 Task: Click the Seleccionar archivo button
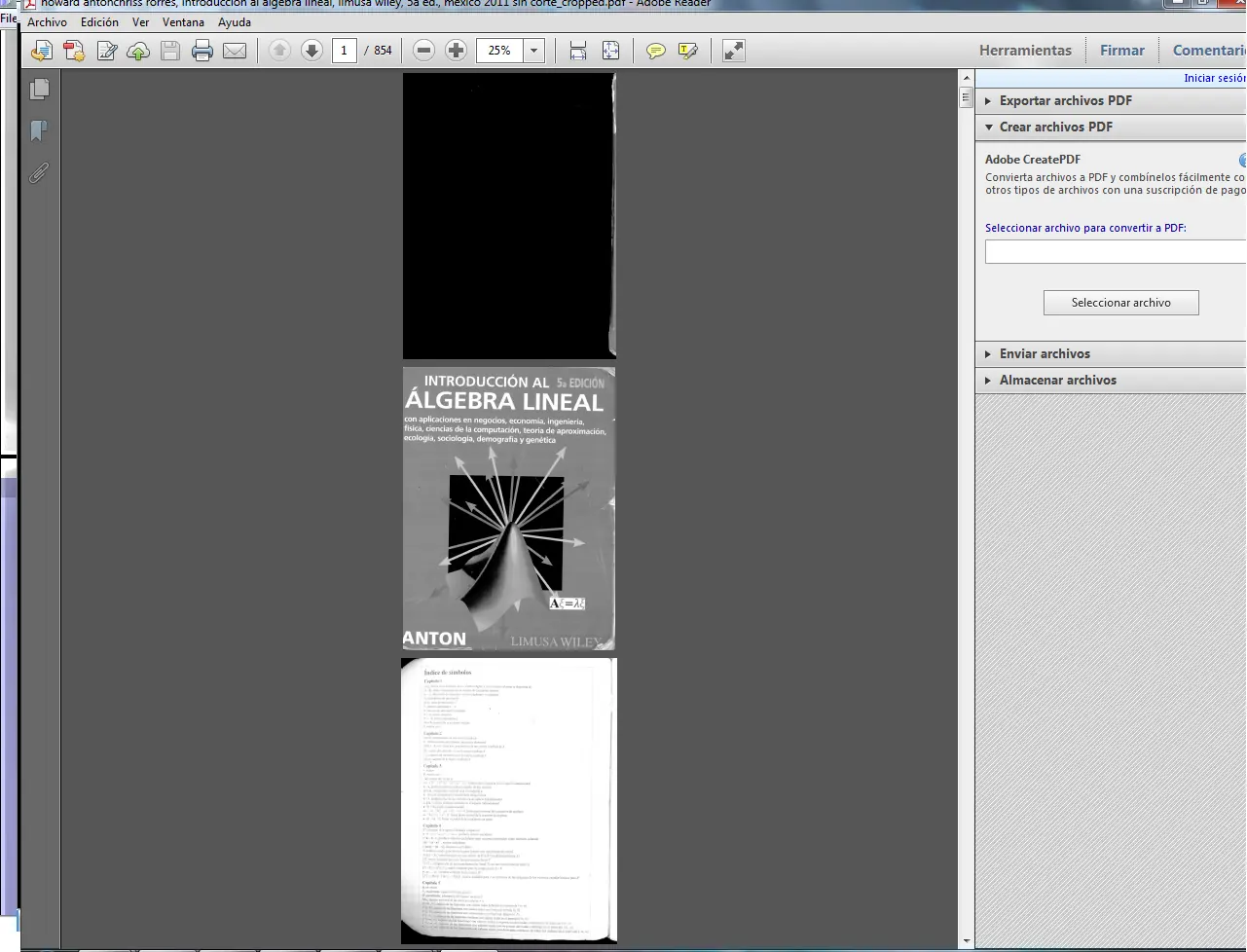pyautogui.click(x=1121, y=303)
